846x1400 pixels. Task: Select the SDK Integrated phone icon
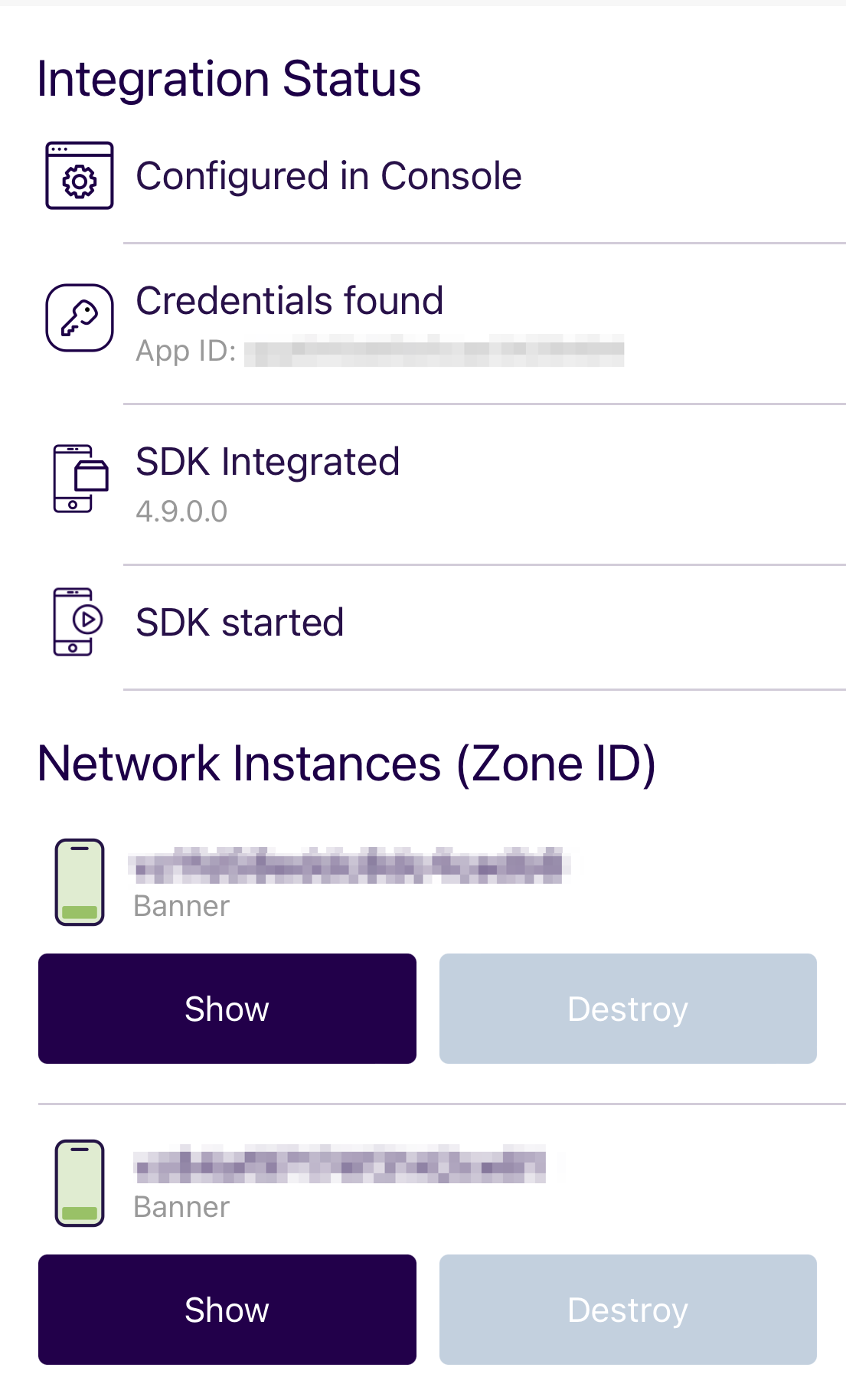point(80,479)
